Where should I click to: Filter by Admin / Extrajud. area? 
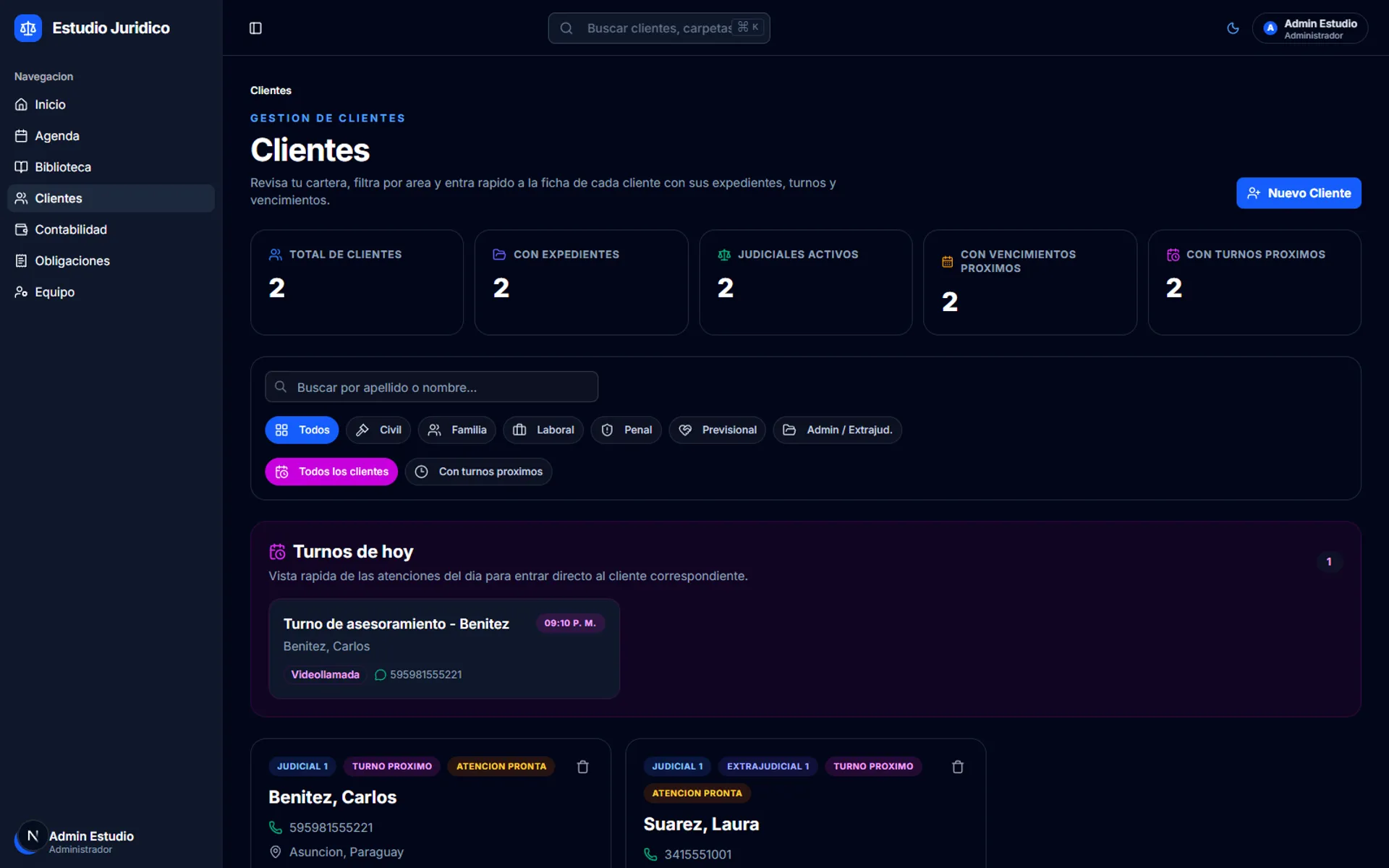837,430
